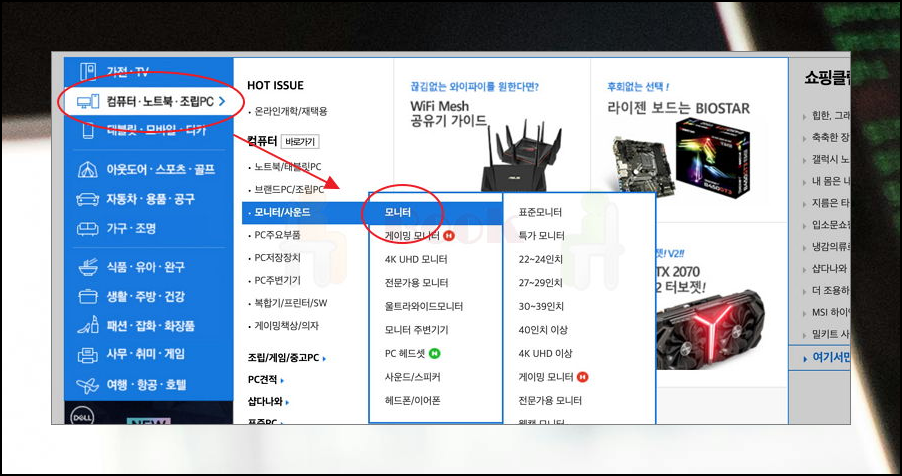Select 전문가용 모니터 in middle flyout

416,283
